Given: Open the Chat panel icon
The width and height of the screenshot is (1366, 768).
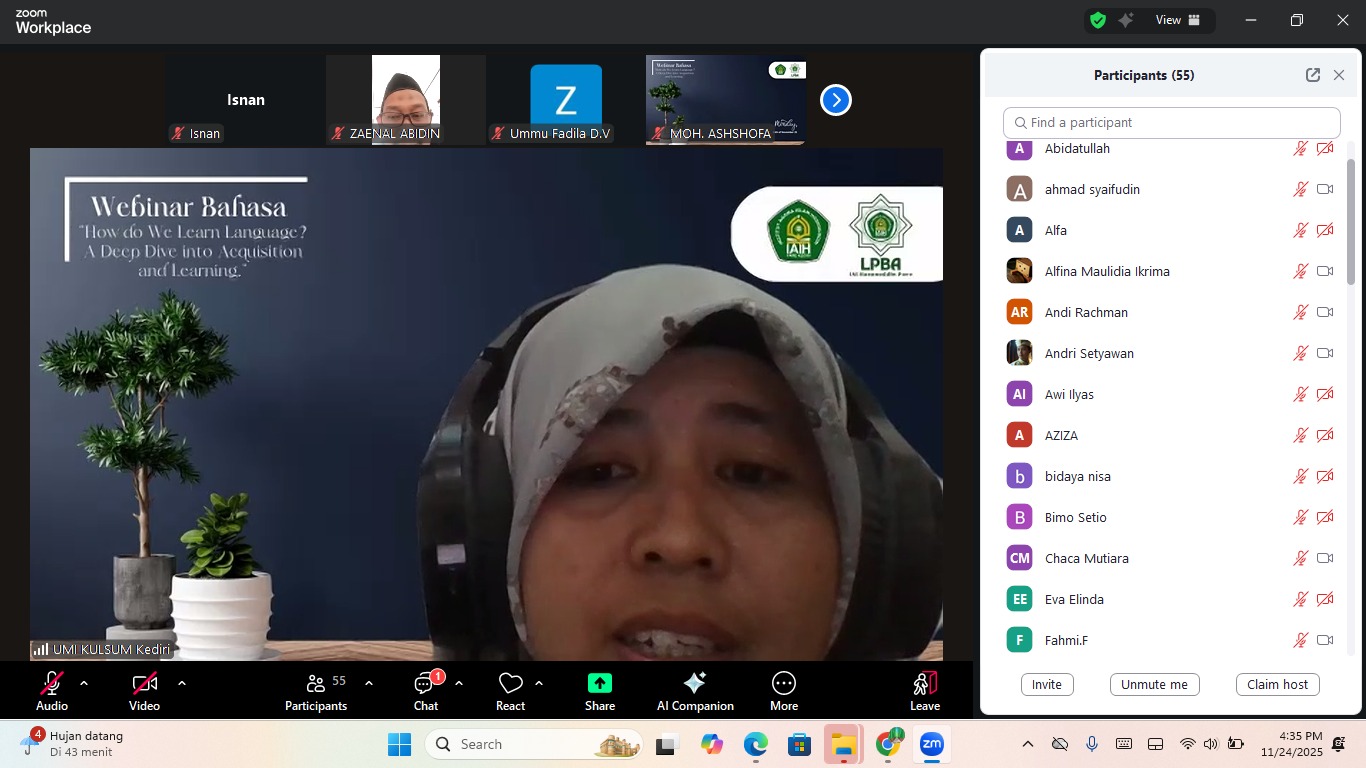Looking at the screenshot, I should pyautogui.click(x=425, y=683).
